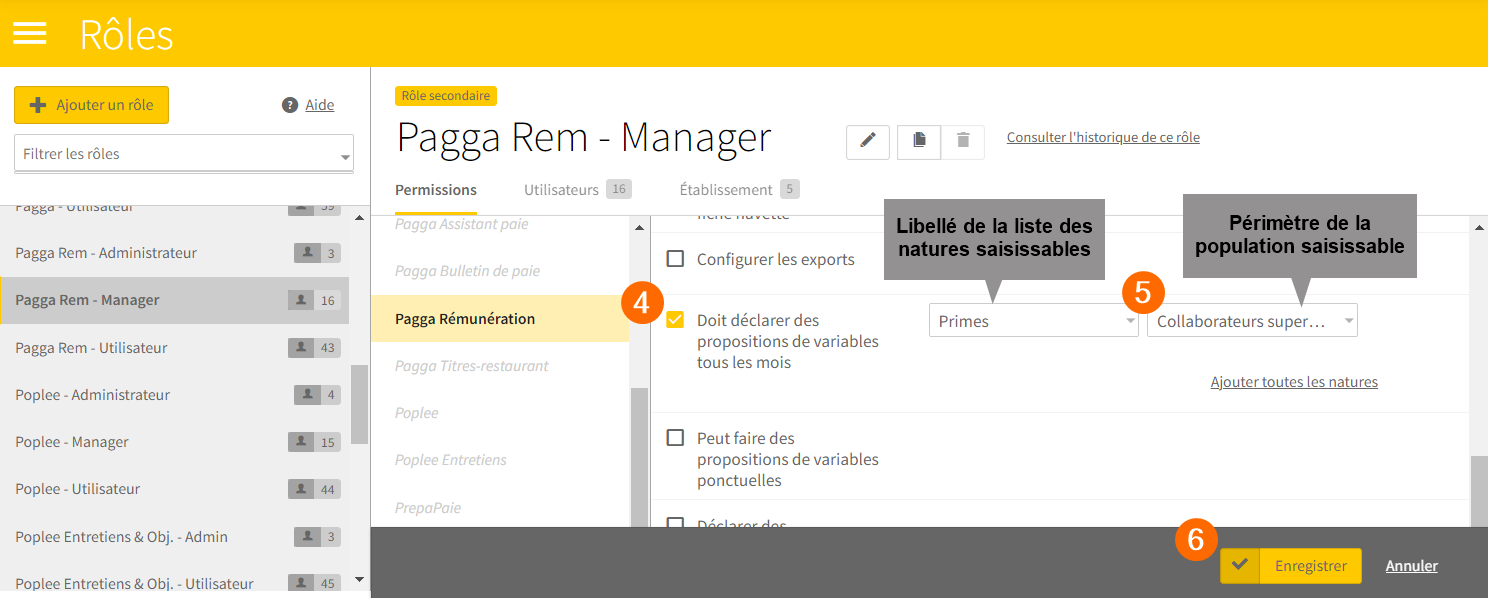Click user icon on Poplee - Manager row
1488x598 pixels.
300,442
